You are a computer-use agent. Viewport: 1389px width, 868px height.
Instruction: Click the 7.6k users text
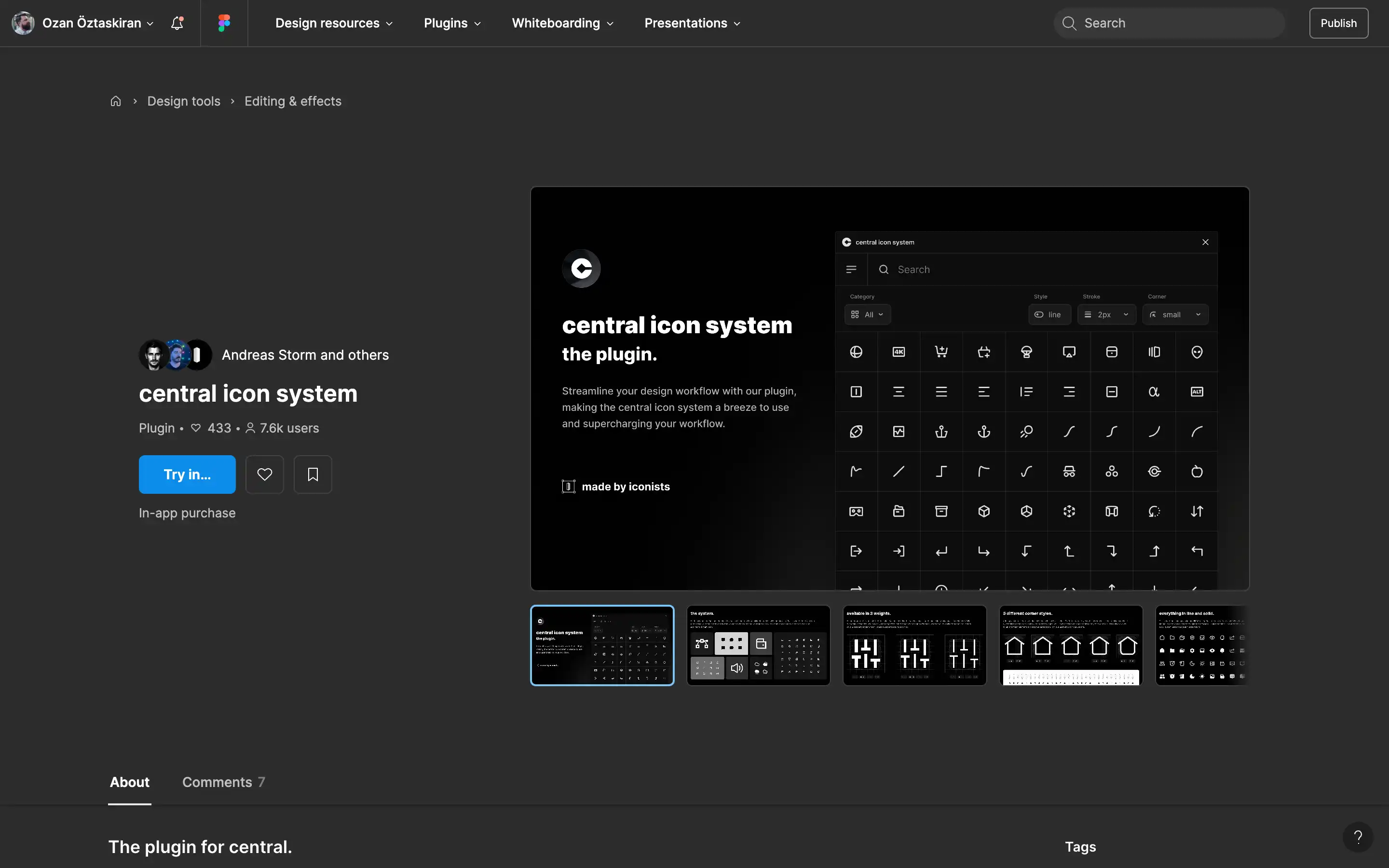[x=289, y=428]
